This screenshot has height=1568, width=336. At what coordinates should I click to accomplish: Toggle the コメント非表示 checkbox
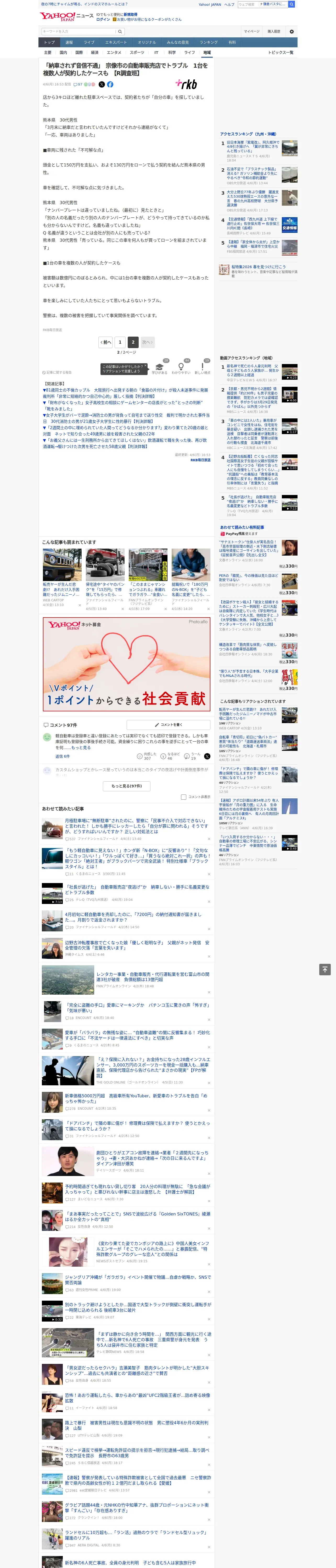click(x=183, y=797)
